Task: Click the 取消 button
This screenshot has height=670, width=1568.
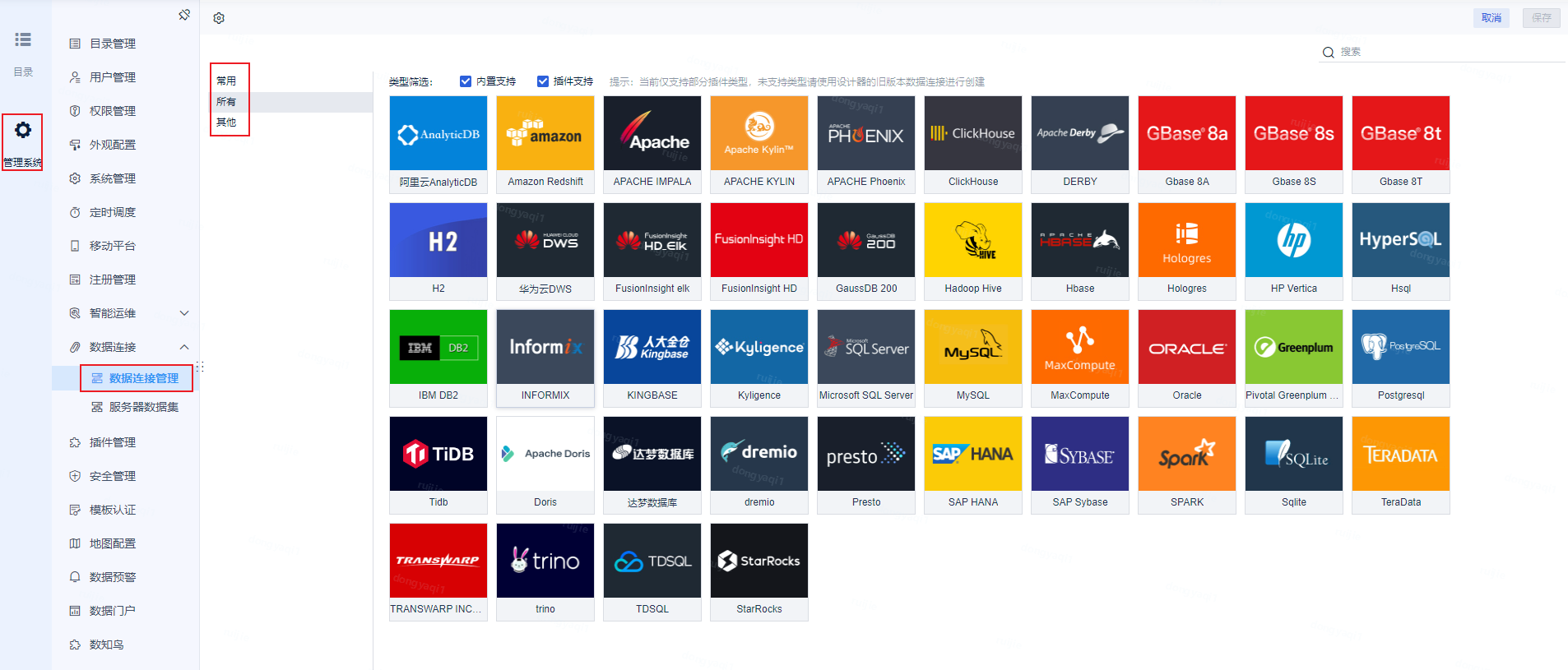Action: coord(1491,18)
